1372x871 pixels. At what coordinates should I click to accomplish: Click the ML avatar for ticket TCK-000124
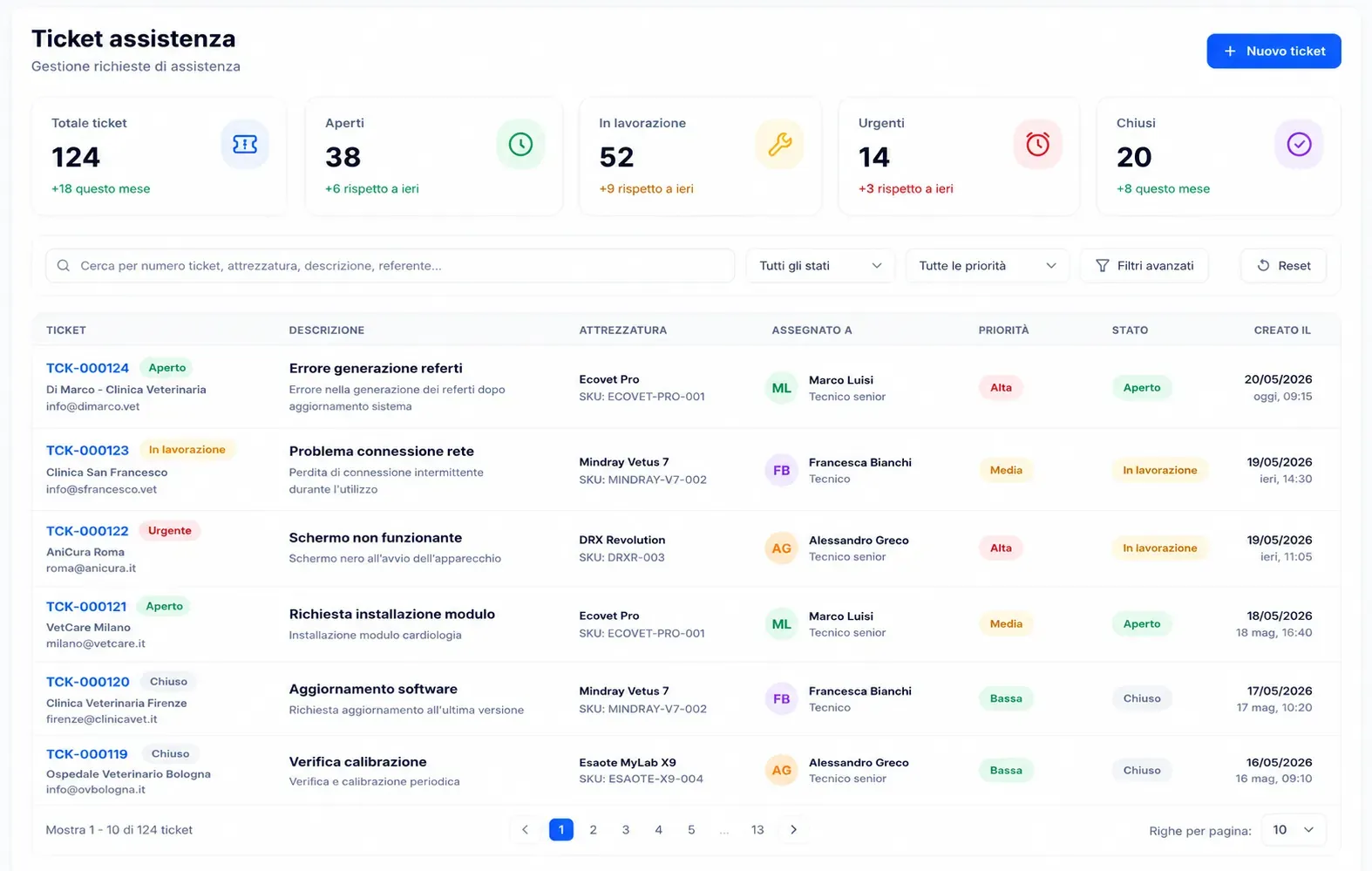[782, 388]
